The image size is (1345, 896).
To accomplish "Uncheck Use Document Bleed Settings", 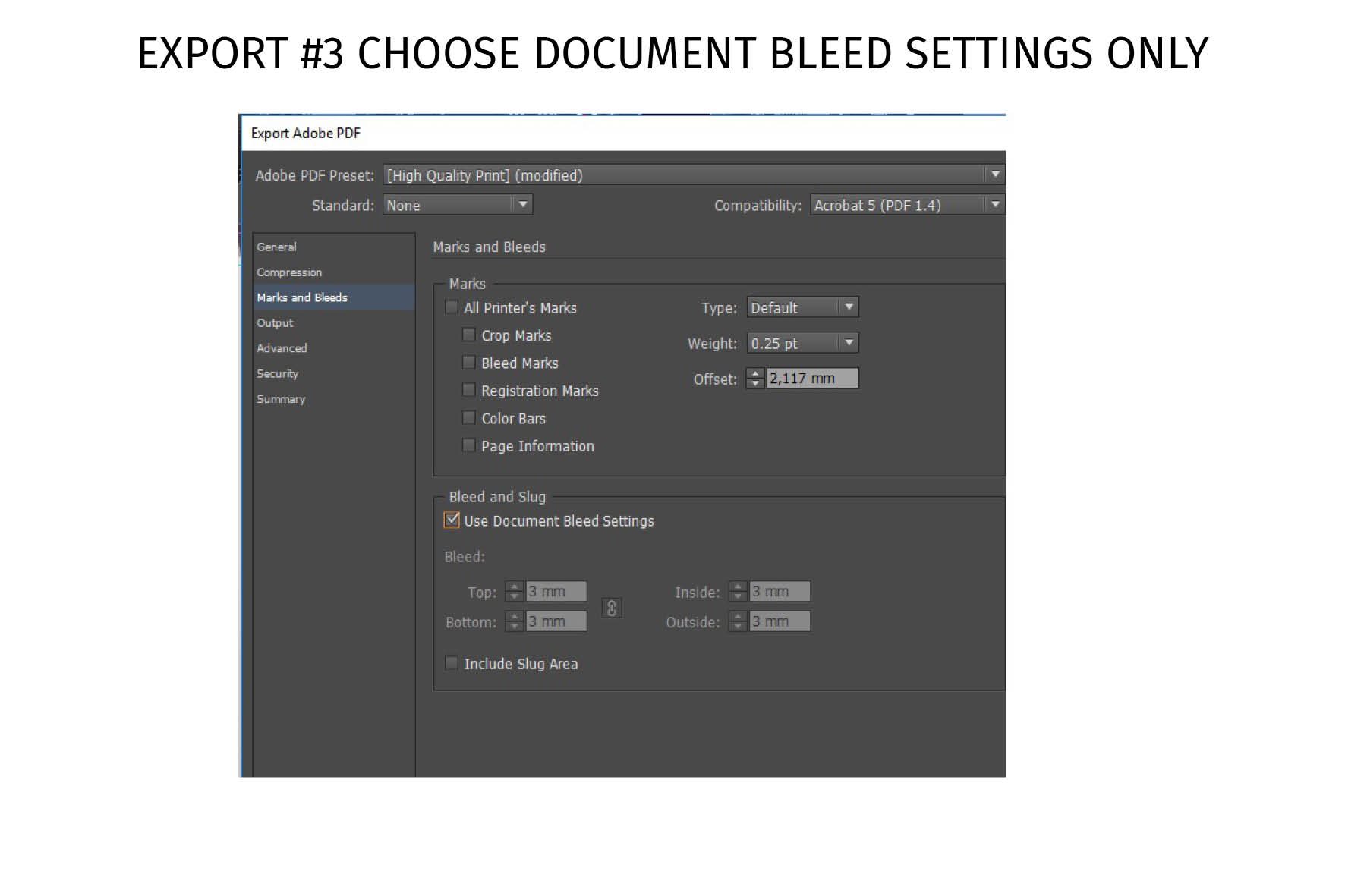I will pyautogui.click(x=452, y=520).
